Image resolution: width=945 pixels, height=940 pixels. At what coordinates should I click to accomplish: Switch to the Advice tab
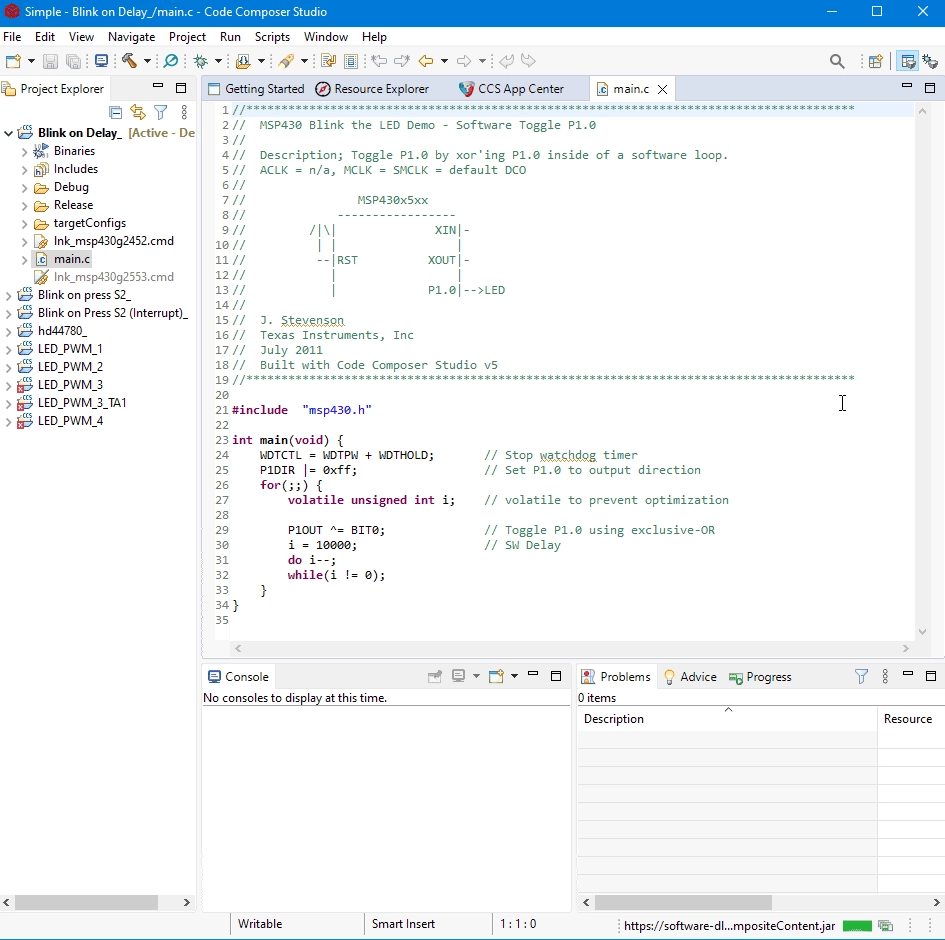pos(690,677)
